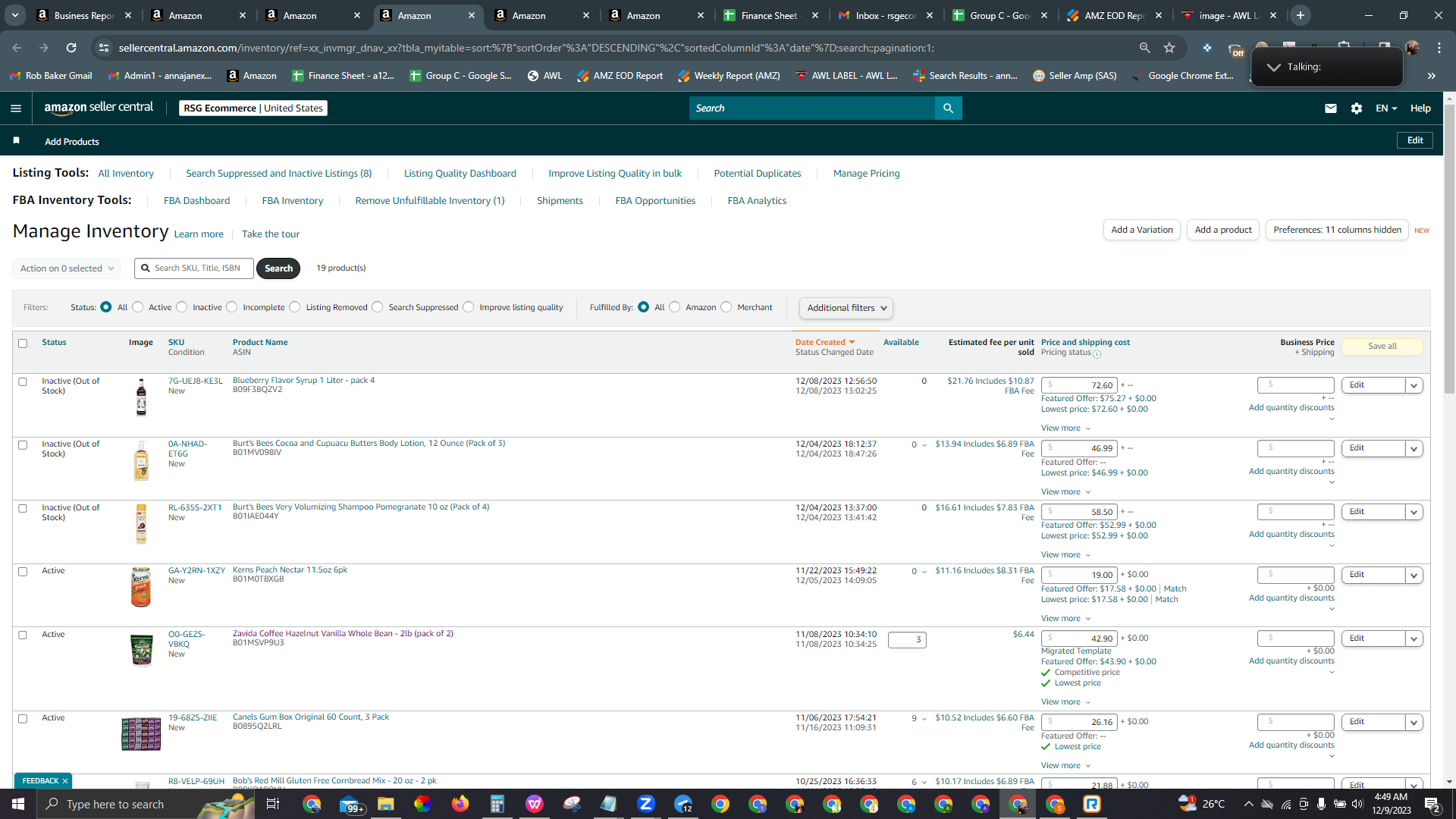Open the Seller Central hamburger menu
The image size is (1456, 819).
(16, 108)
